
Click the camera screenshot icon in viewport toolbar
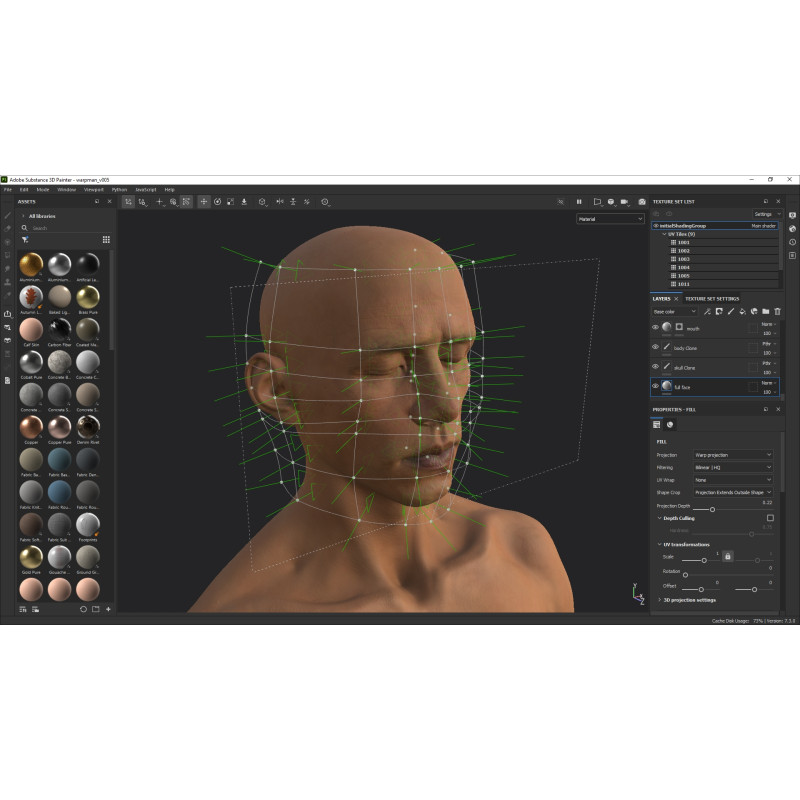tap(642, 202)
